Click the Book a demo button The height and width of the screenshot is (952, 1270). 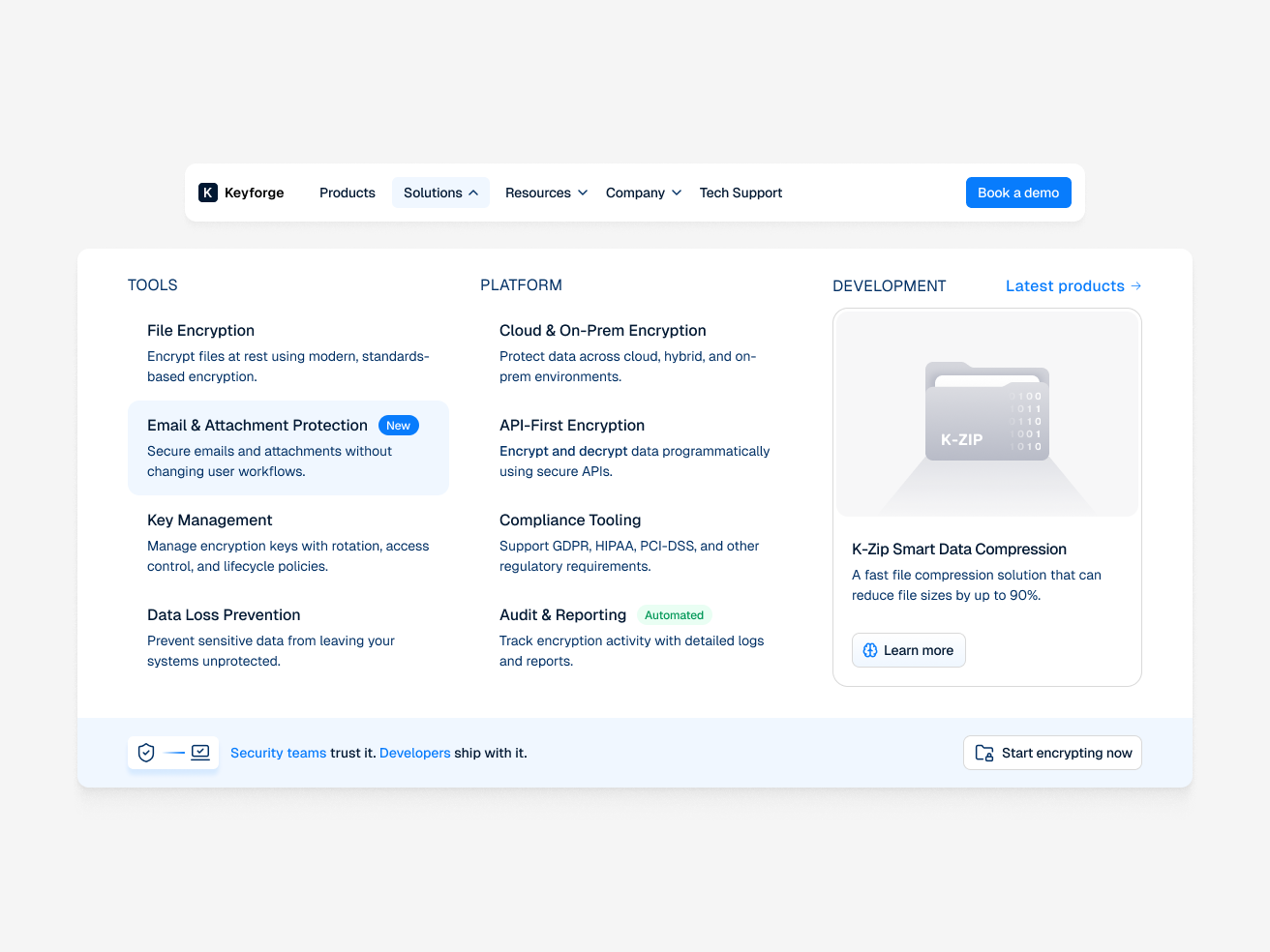(1018, 193)
